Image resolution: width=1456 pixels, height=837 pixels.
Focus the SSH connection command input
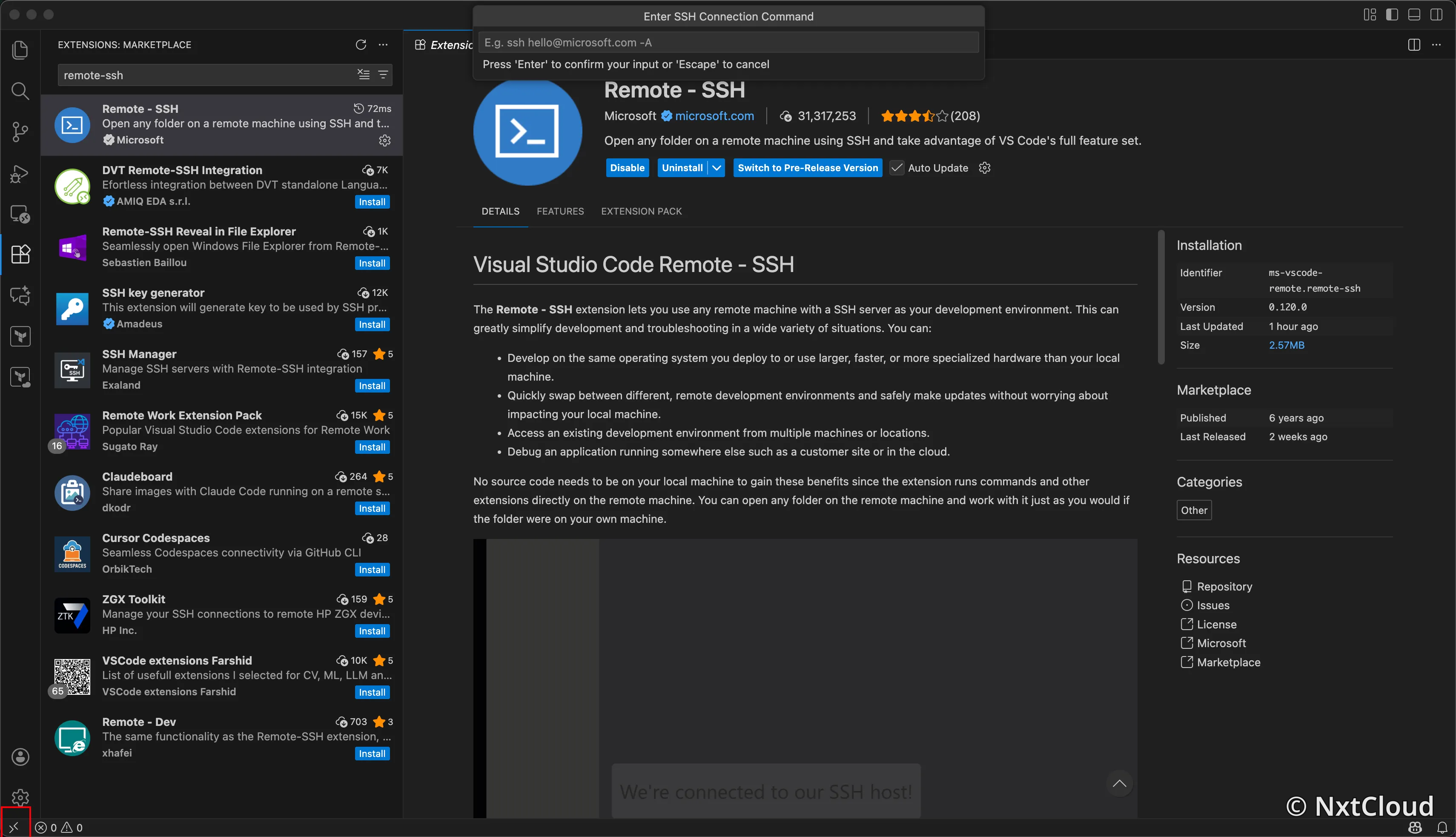[728, 43]
